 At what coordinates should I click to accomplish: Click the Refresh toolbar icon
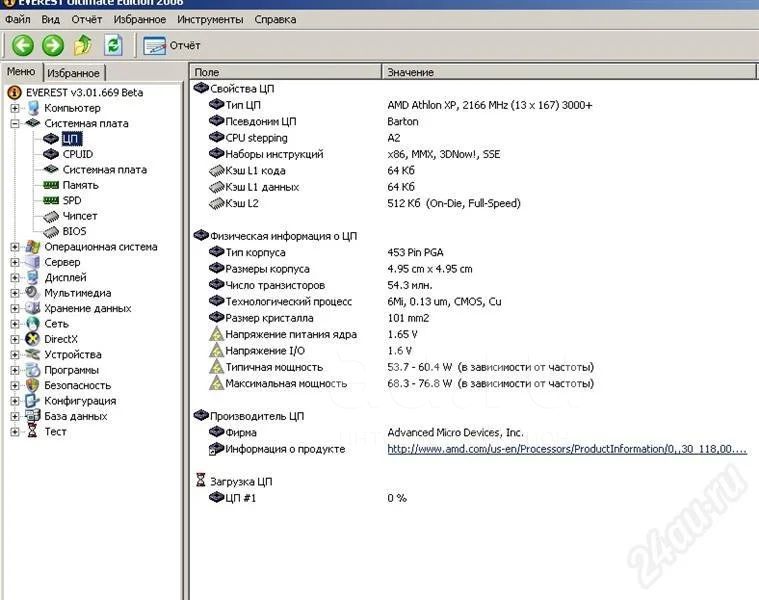[113, 45]
